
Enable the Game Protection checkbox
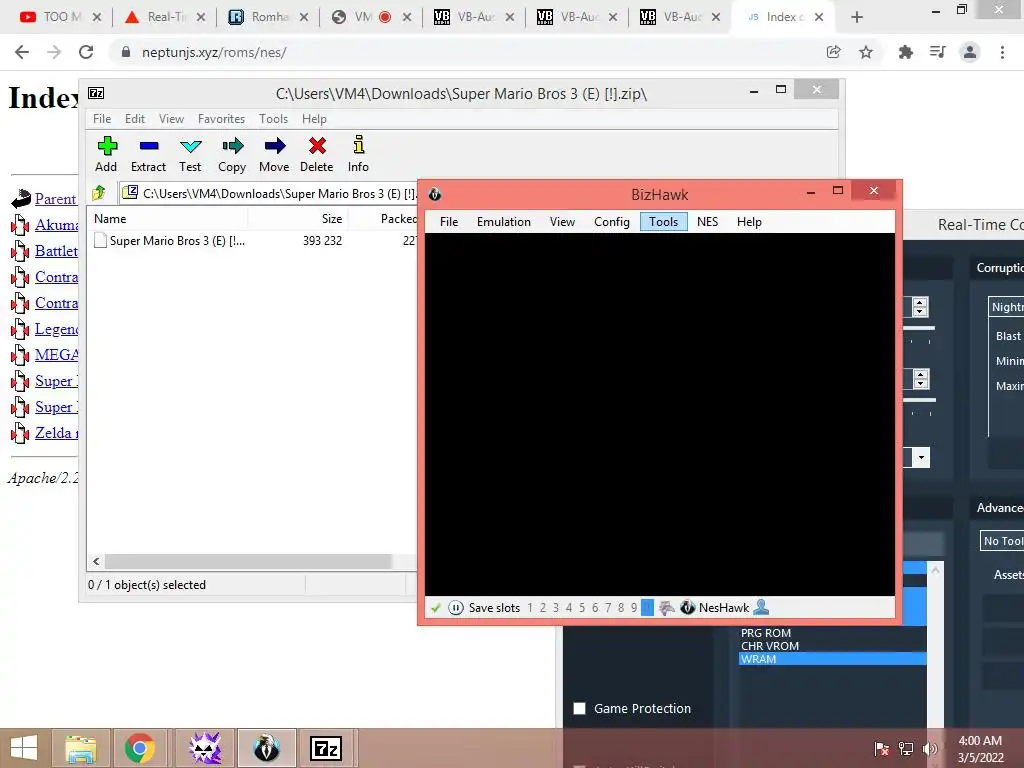[579, 709]
